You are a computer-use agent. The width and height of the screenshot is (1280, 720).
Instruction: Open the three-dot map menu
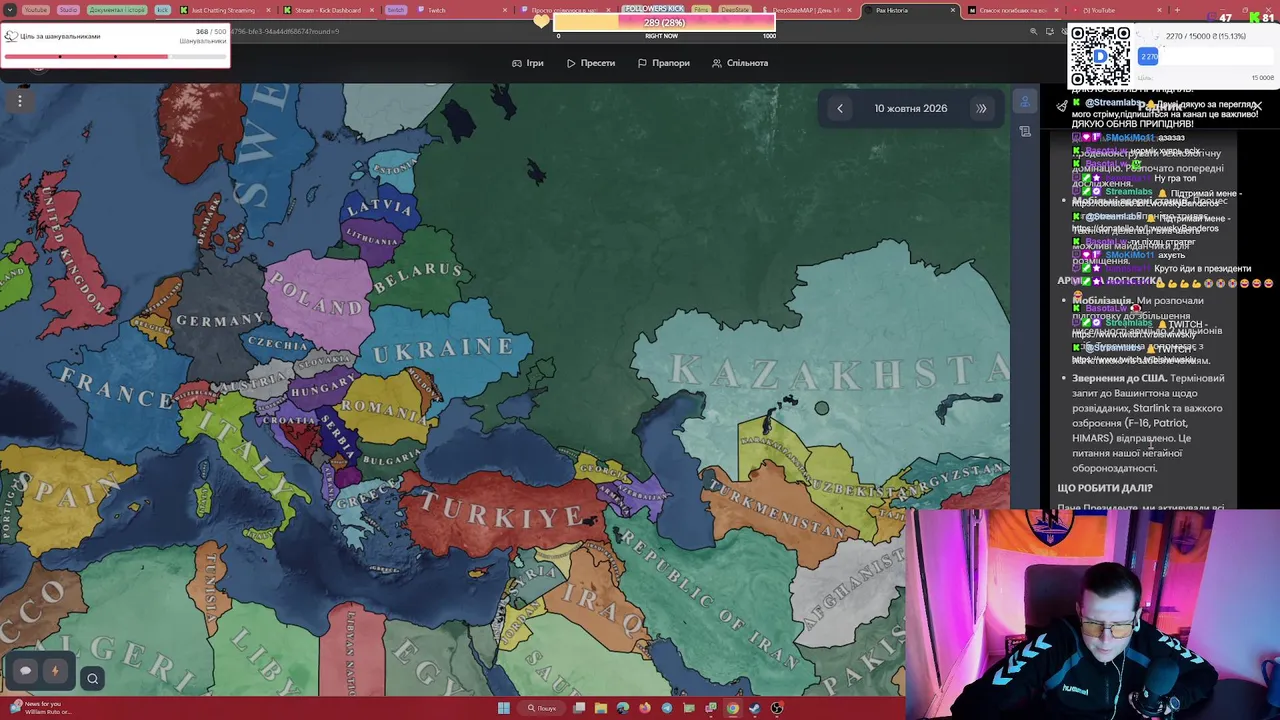pyautogui.click(x=19, y=100)
